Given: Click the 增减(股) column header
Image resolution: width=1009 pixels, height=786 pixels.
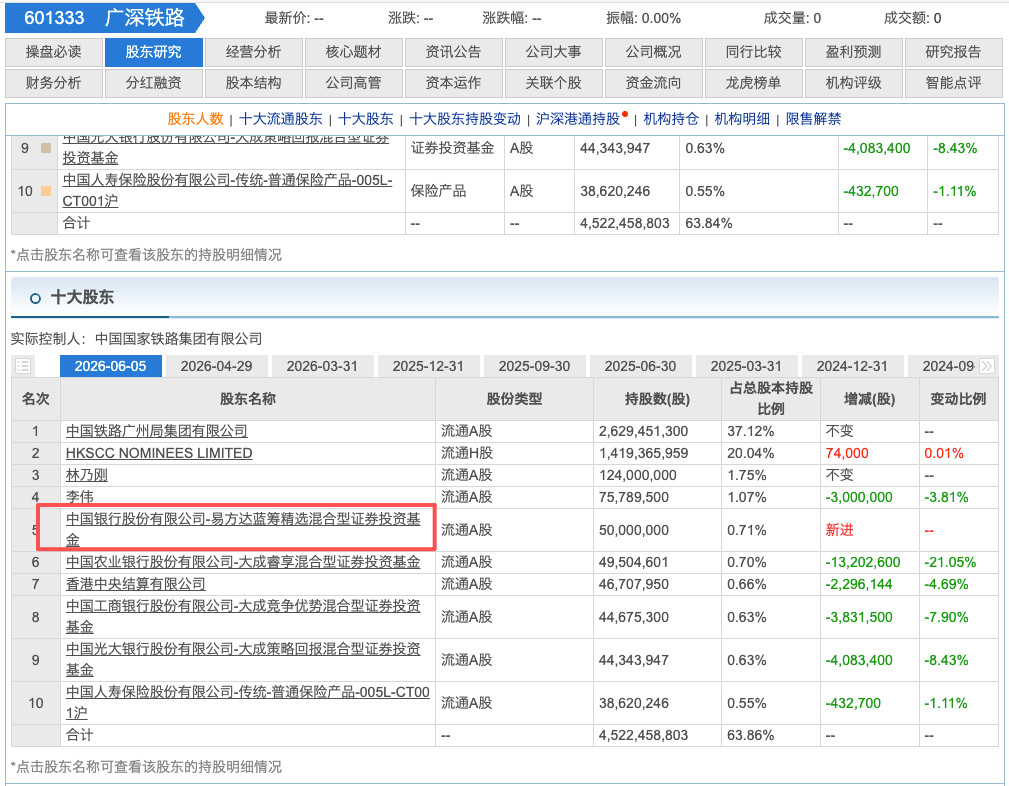Looking at the screenshot, I should tap(869, 399).
